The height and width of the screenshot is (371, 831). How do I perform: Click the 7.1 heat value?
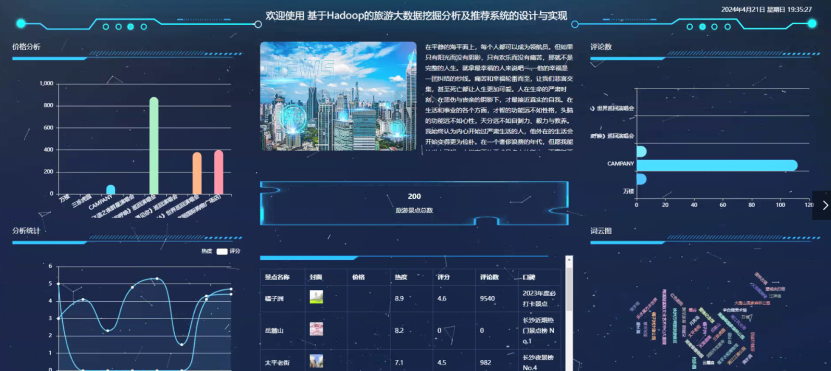399,363
